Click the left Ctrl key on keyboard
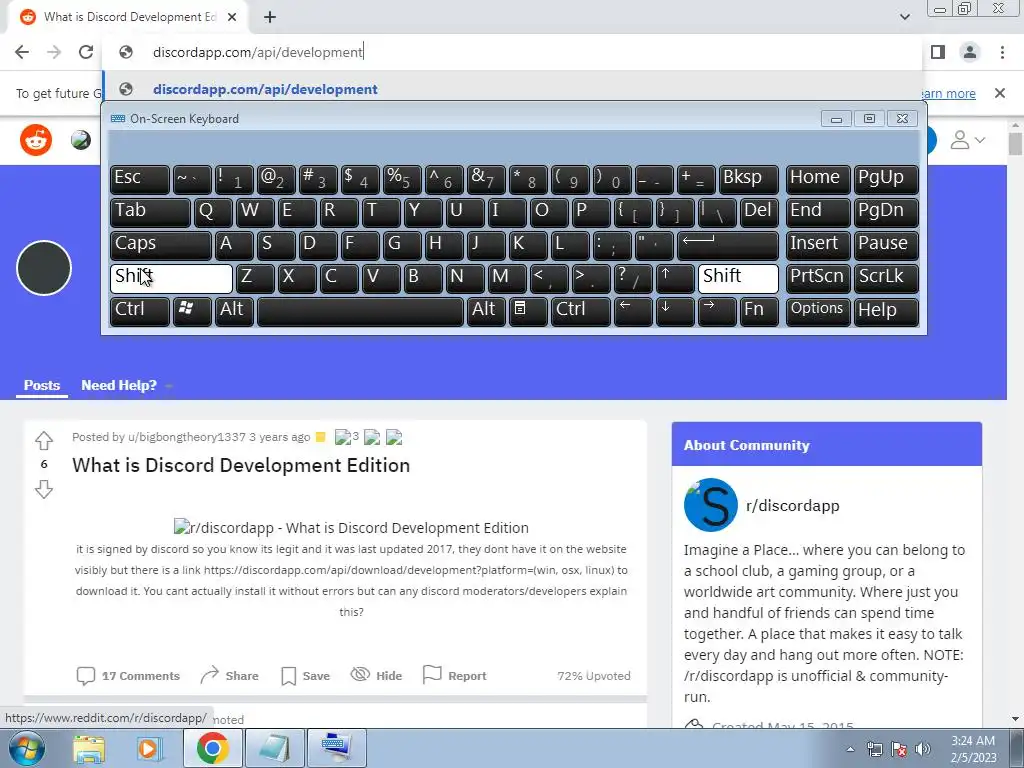The image size is (1024, 768). tap(140, 311)
